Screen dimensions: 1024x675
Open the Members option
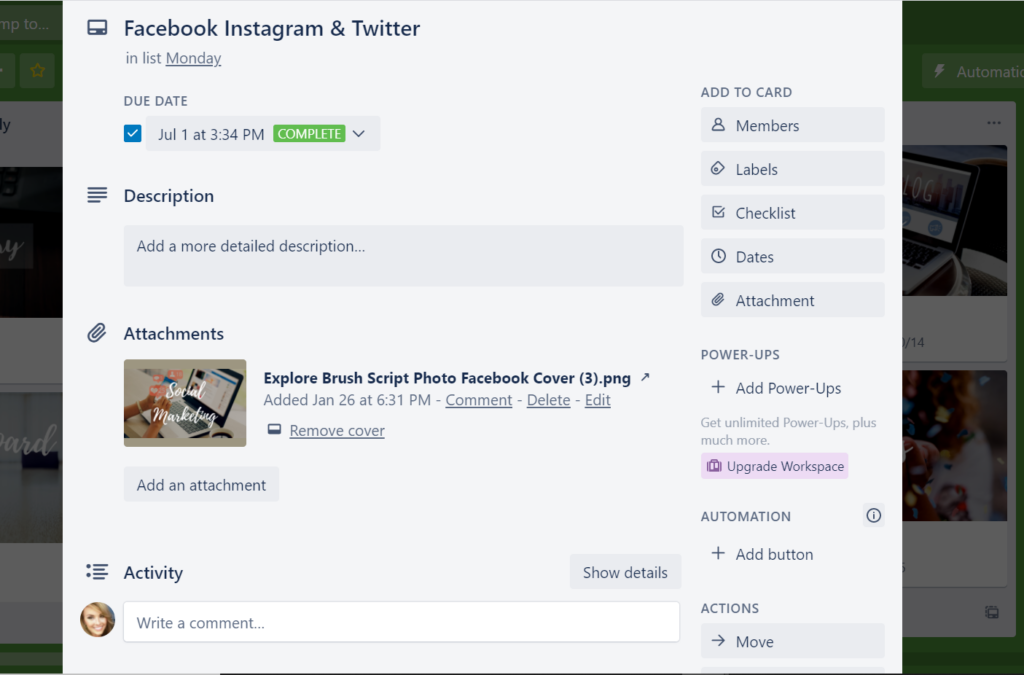point(792,125)
